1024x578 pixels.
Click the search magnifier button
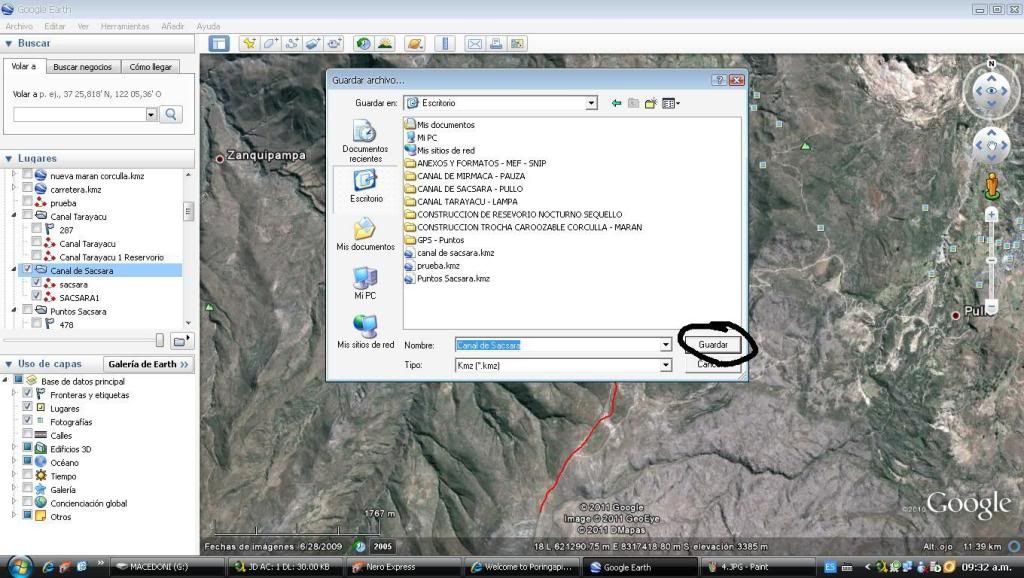pos(170,114)
